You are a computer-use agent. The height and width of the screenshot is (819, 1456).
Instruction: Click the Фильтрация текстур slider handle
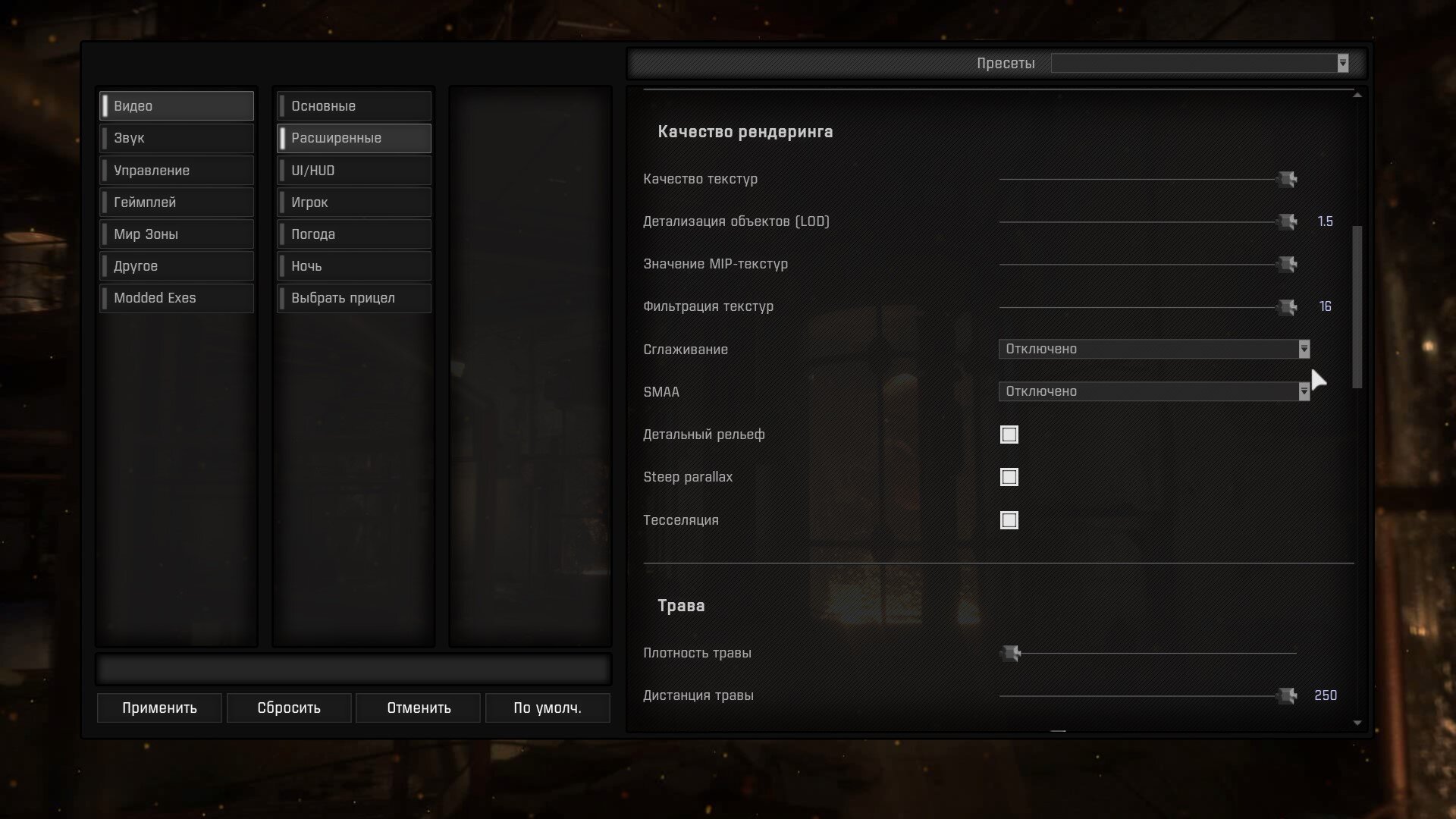(1287, 307)
